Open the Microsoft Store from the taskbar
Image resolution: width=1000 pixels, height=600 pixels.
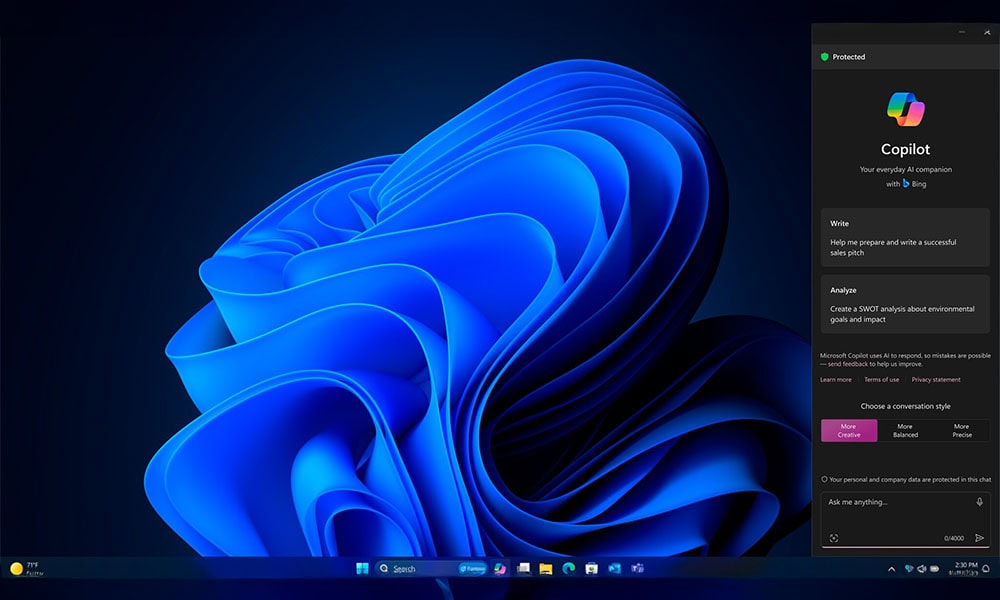(592, 568)
